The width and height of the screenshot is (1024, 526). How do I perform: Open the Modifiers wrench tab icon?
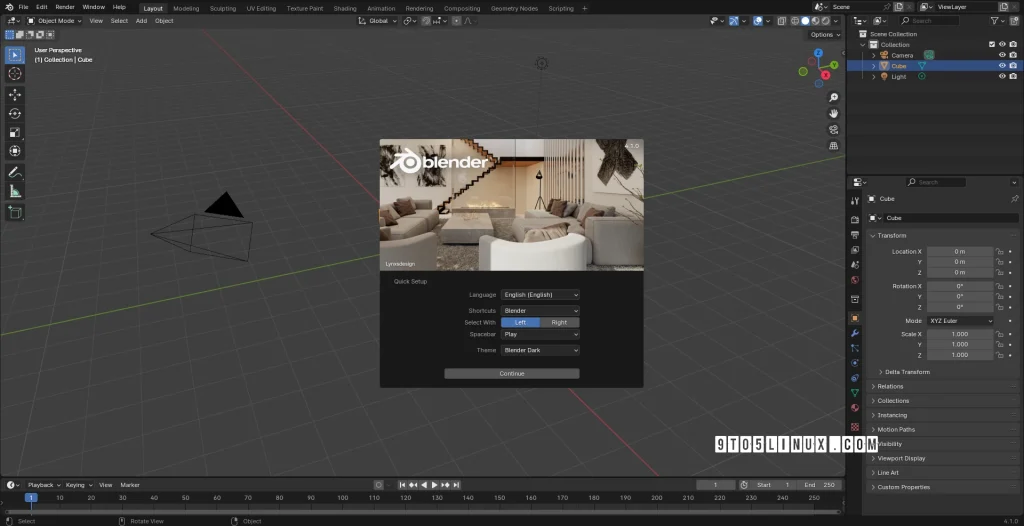[855, 333]
